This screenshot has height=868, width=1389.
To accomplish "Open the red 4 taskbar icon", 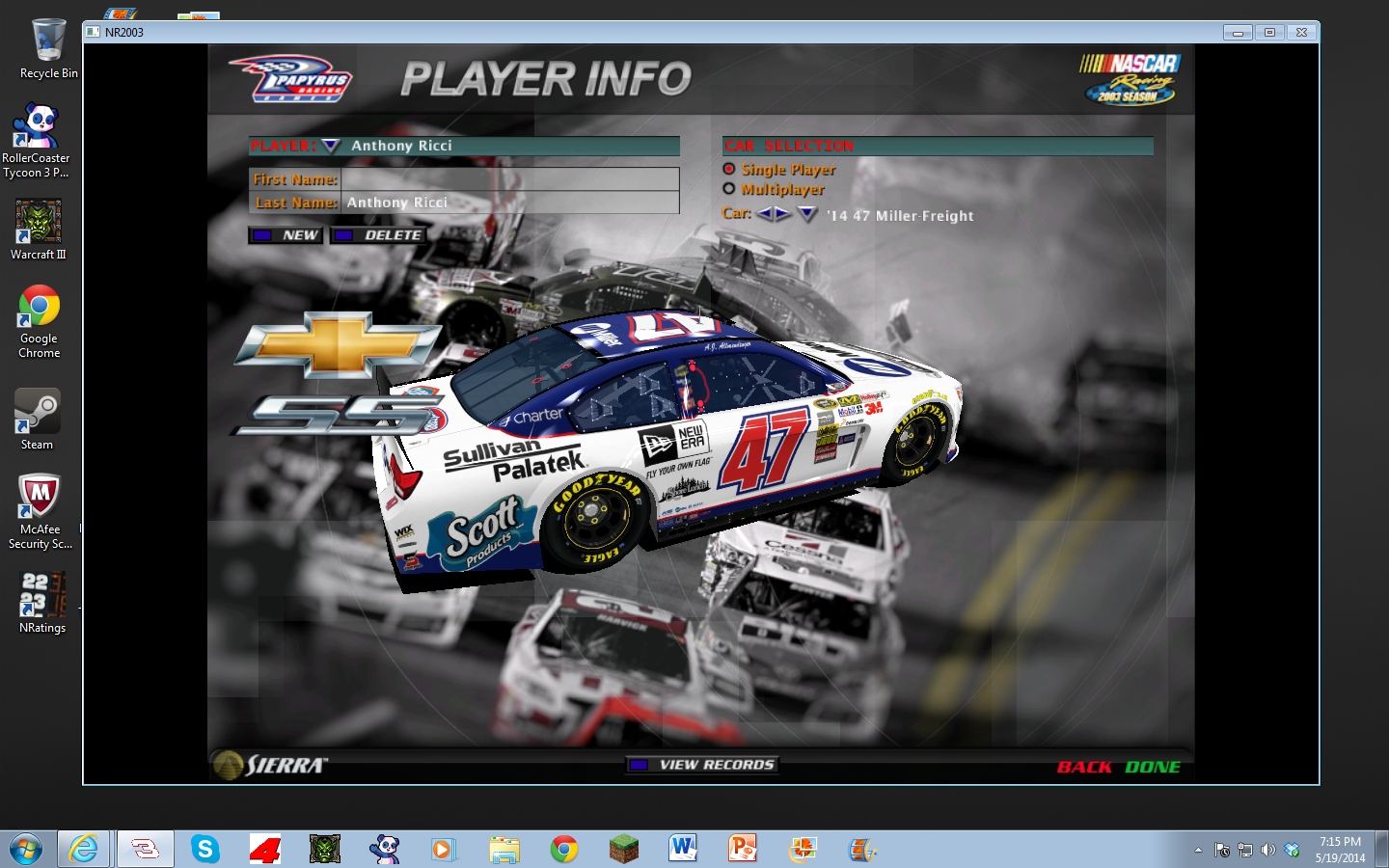I will click(265, 850).
